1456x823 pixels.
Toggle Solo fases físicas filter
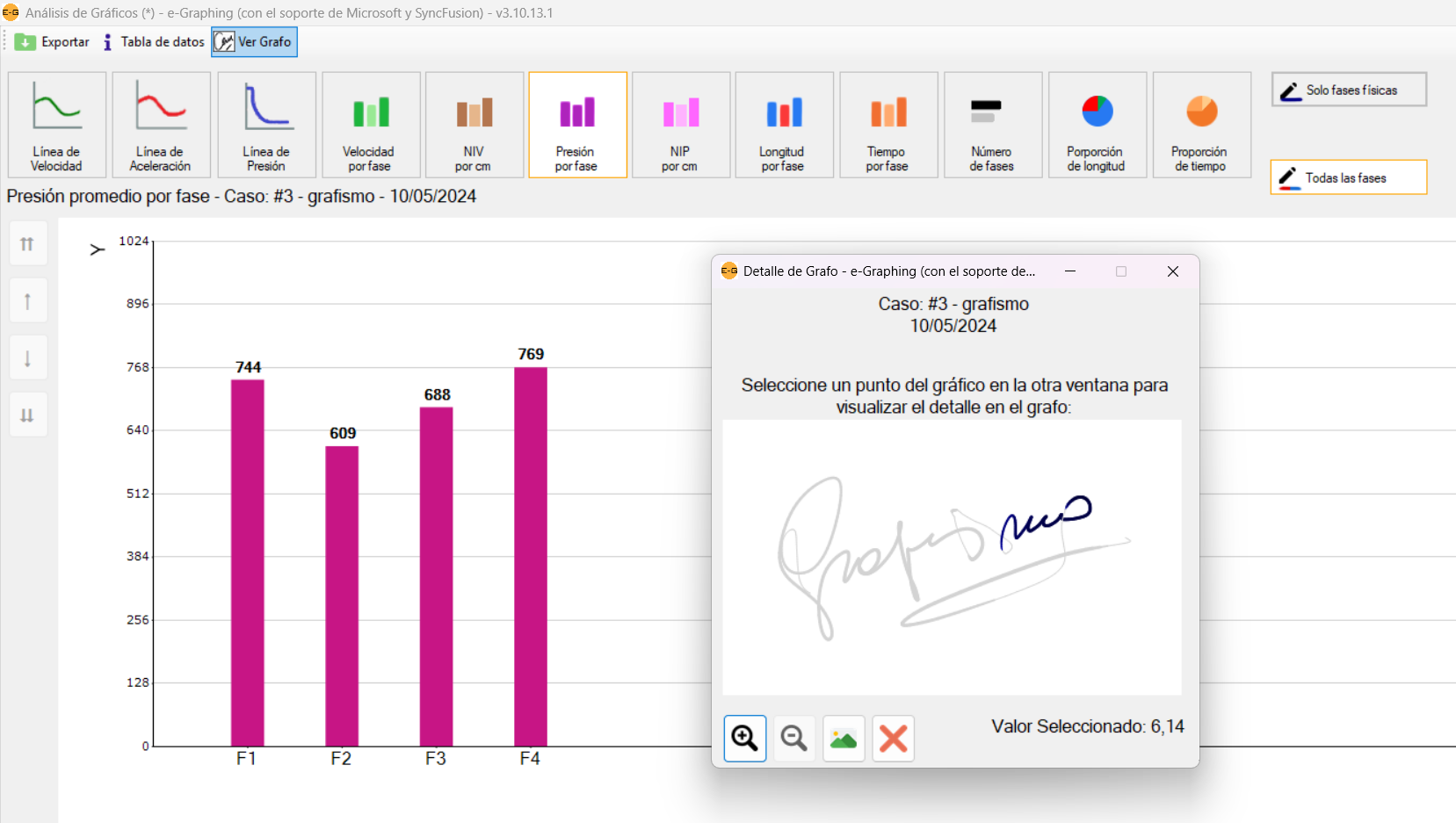[x=1349, y=90]
